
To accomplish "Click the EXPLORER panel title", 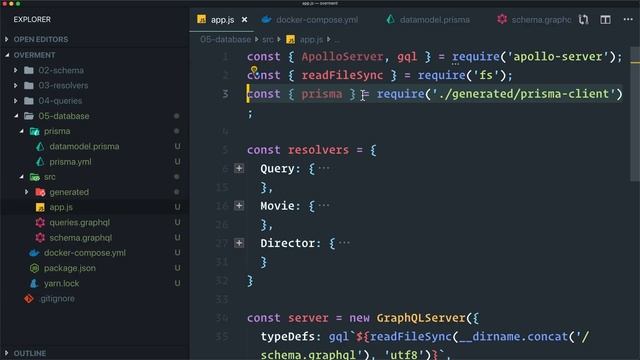I will click(x=32, y=19).
